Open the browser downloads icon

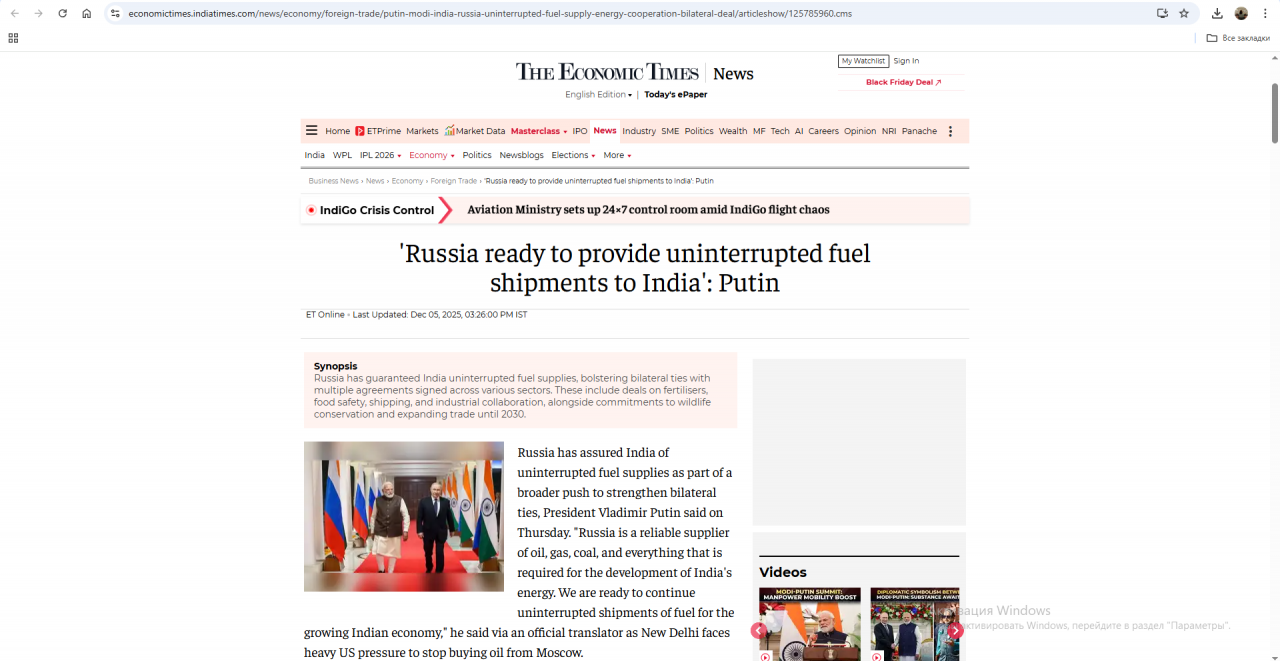click(x=1217, y=13)
